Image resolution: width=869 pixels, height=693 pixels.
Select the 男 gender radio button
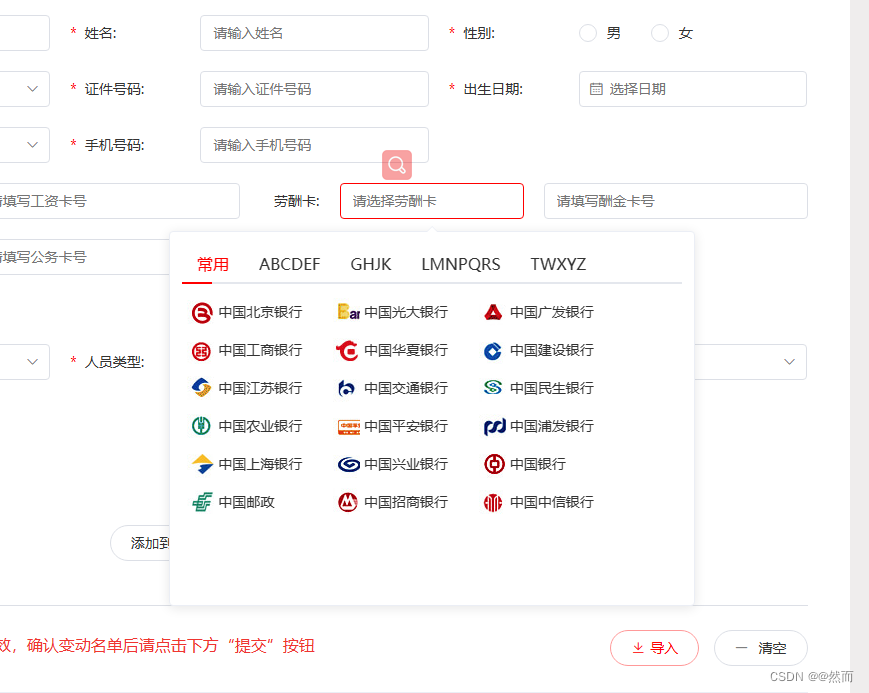pyautogui.click(x=588, y=33)
